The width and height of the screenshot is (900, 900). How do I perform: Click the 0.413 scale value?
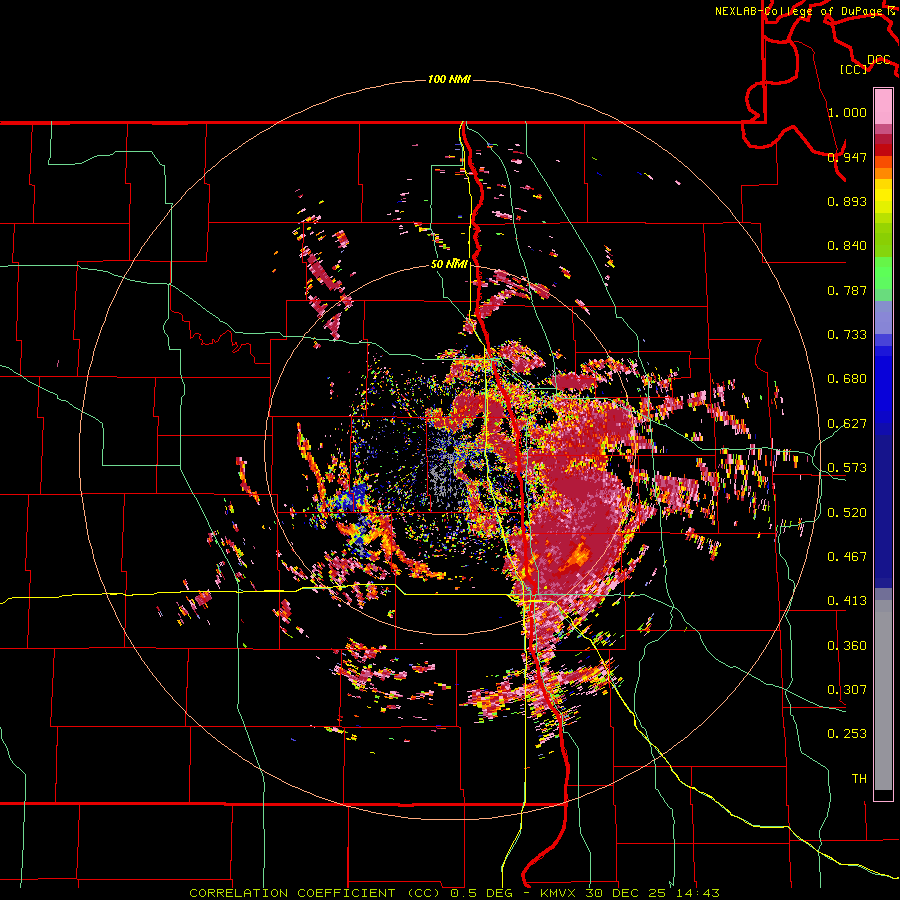847,601
